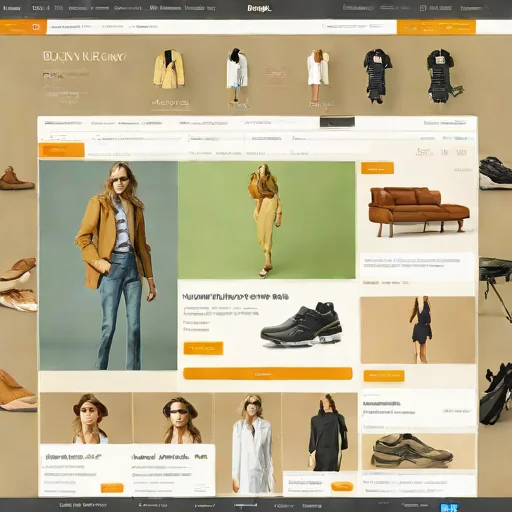Image resolution: width=512 pixels, height=512 pixels.
Task: Click the orange button above the woman in tan jacket
Action: coord(61,150)
